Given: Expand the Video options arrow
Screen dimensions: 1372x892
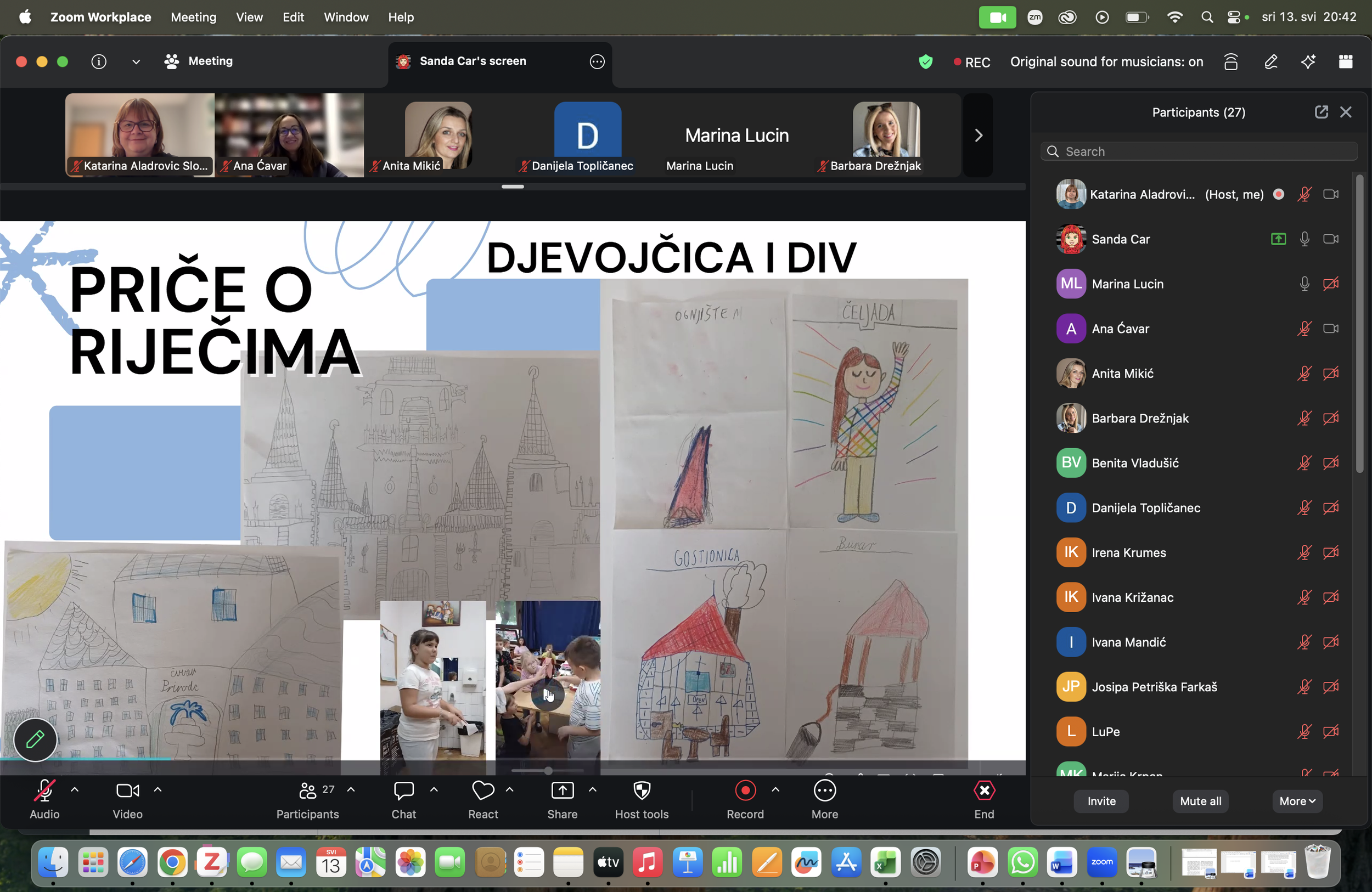Looking at the screenshot, I should click(x=158, y=789).
